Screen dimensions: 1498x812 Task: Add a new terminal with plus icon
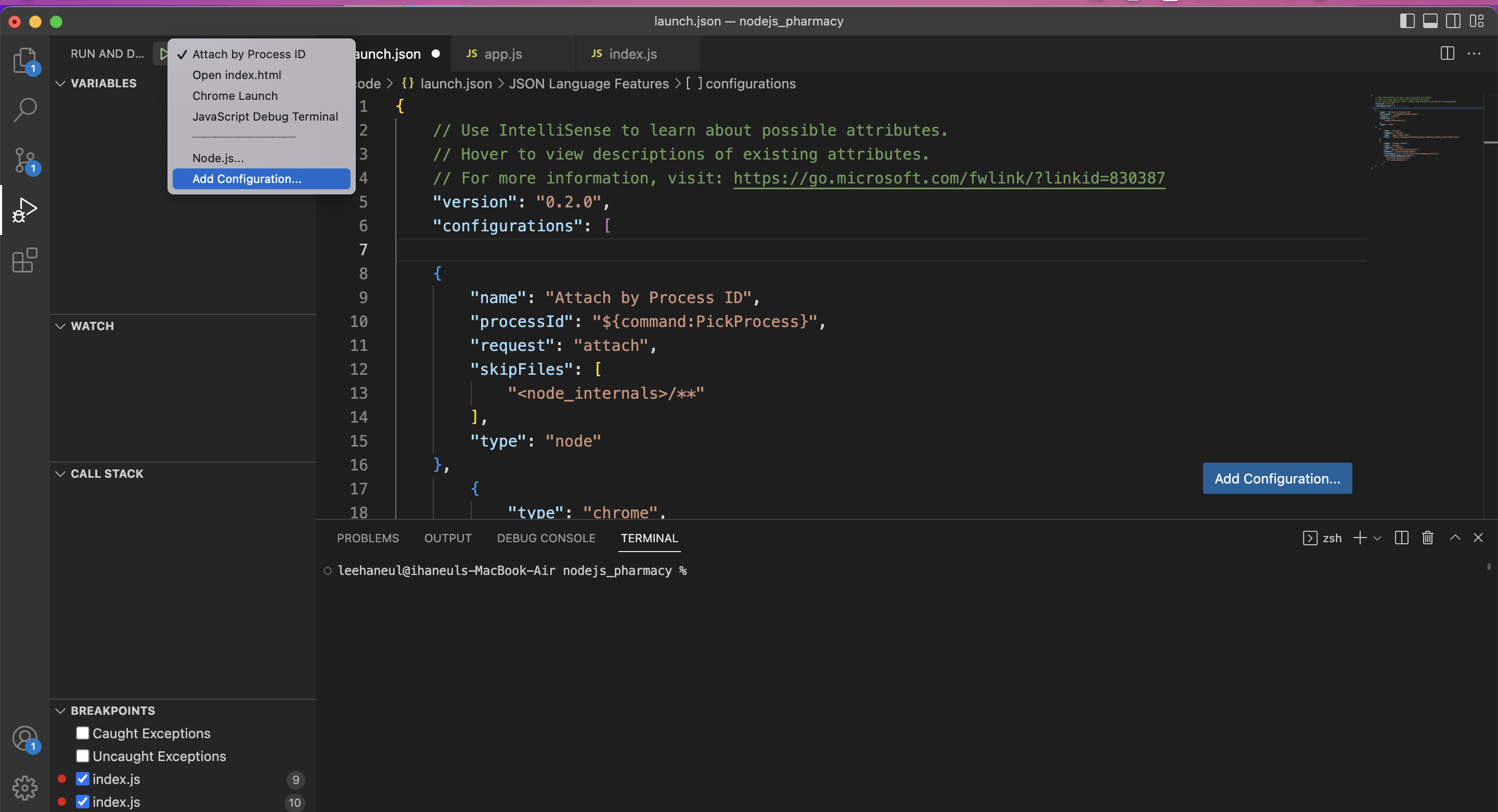click(x=1360, y=538)
